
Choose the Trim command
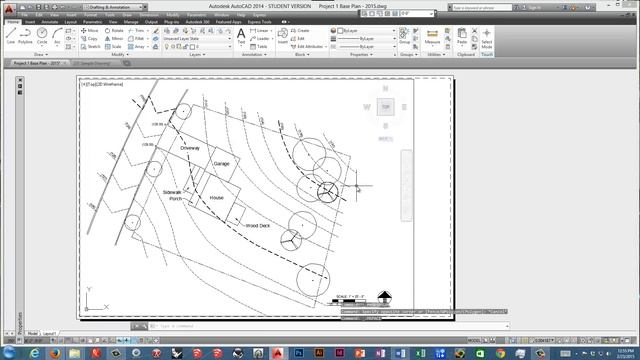pyautogui.click(x=136, y=31)
